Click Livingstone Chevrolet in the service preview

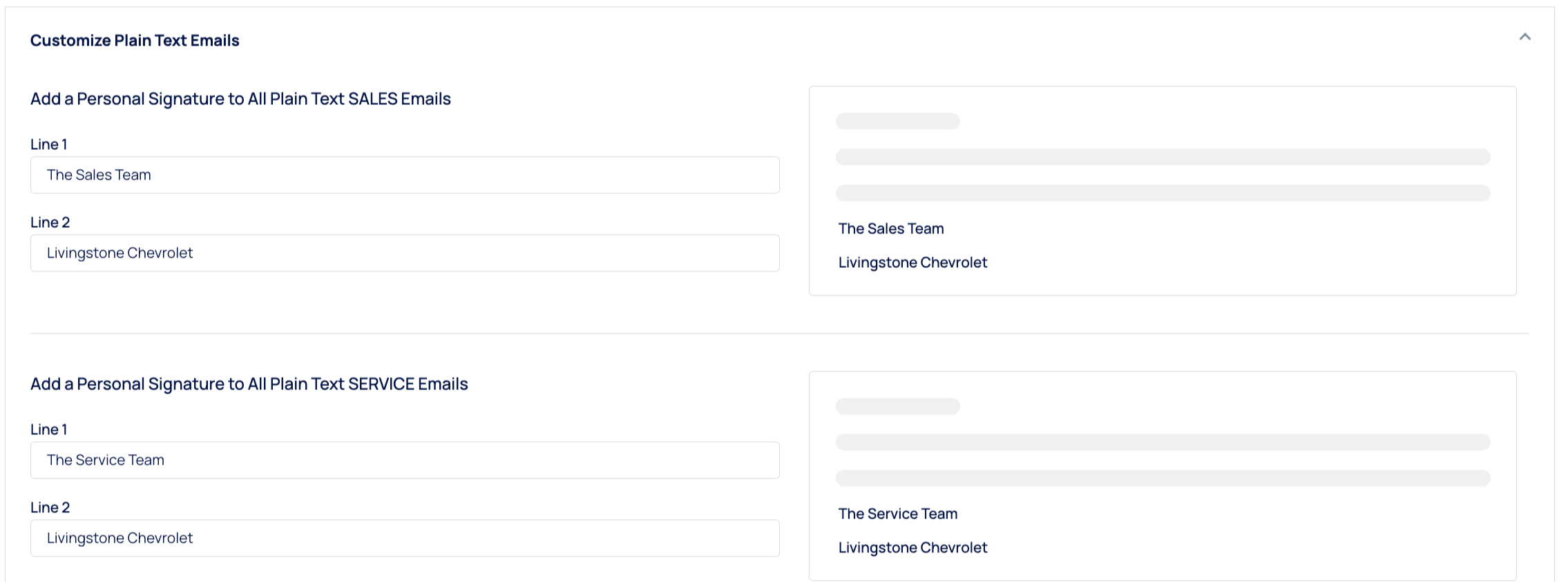[x=912, y=548]
